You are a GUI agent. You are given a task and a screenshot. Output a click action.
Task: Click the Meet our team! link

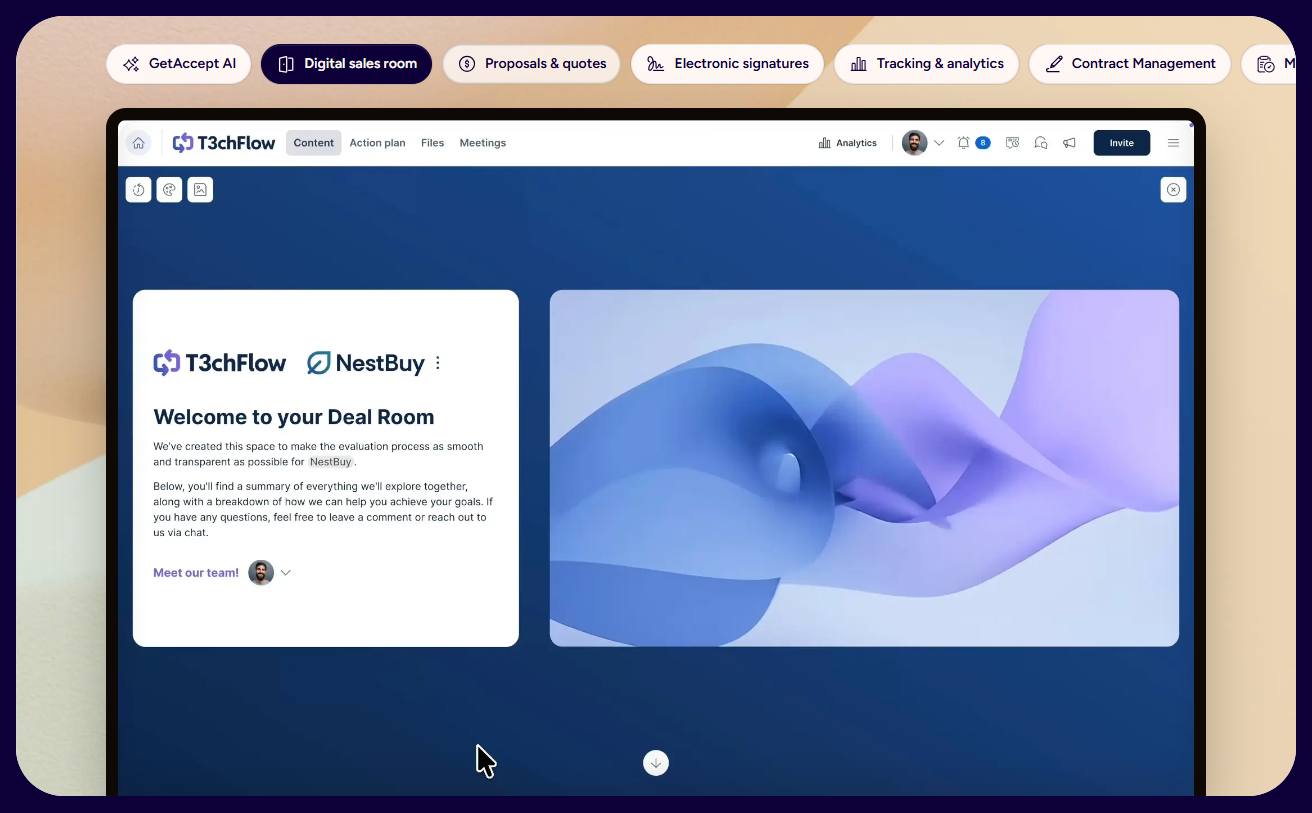click(x=196, y=573)
